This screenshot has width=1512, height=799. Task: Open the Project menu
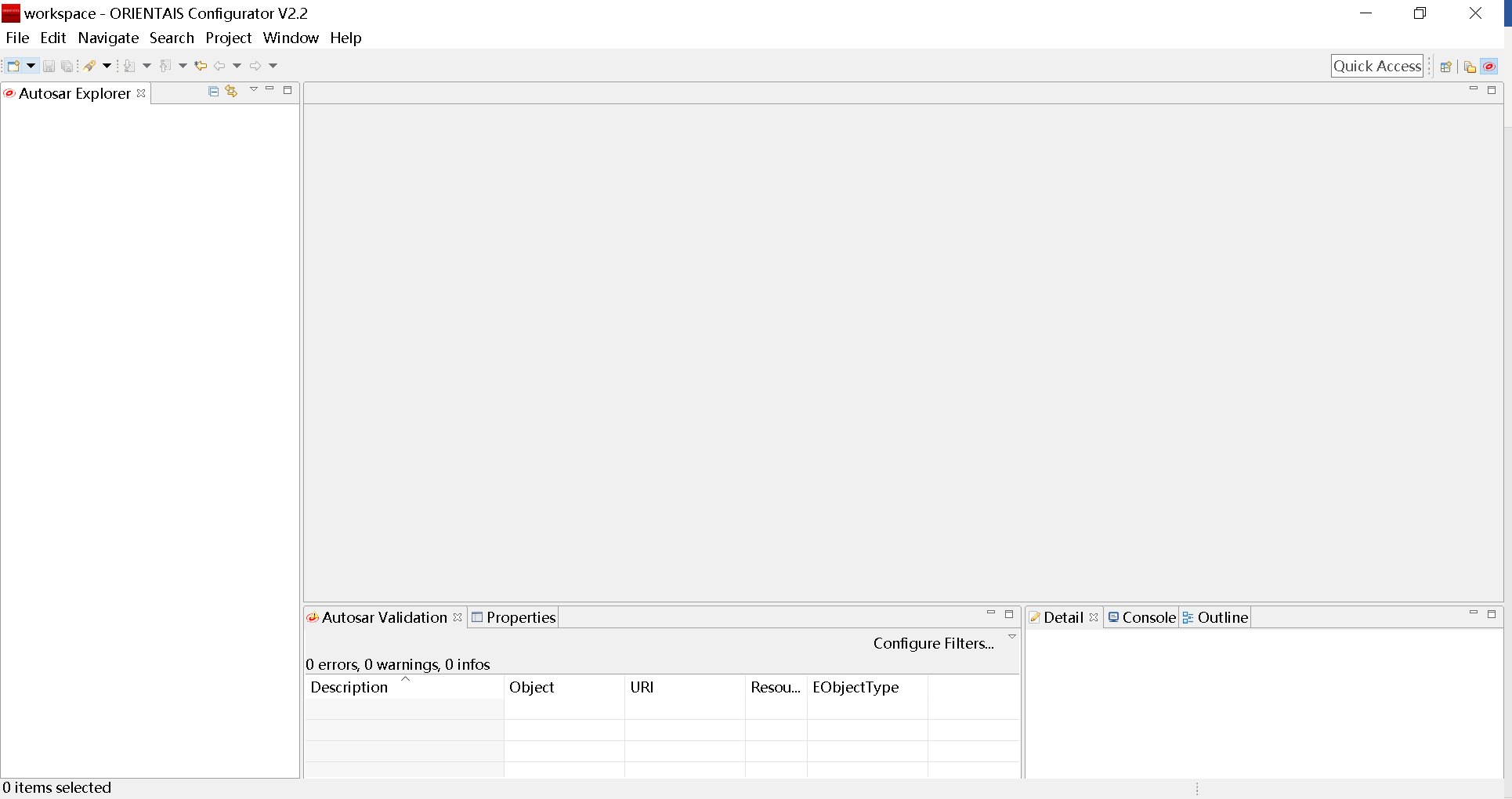click(228, 38)
